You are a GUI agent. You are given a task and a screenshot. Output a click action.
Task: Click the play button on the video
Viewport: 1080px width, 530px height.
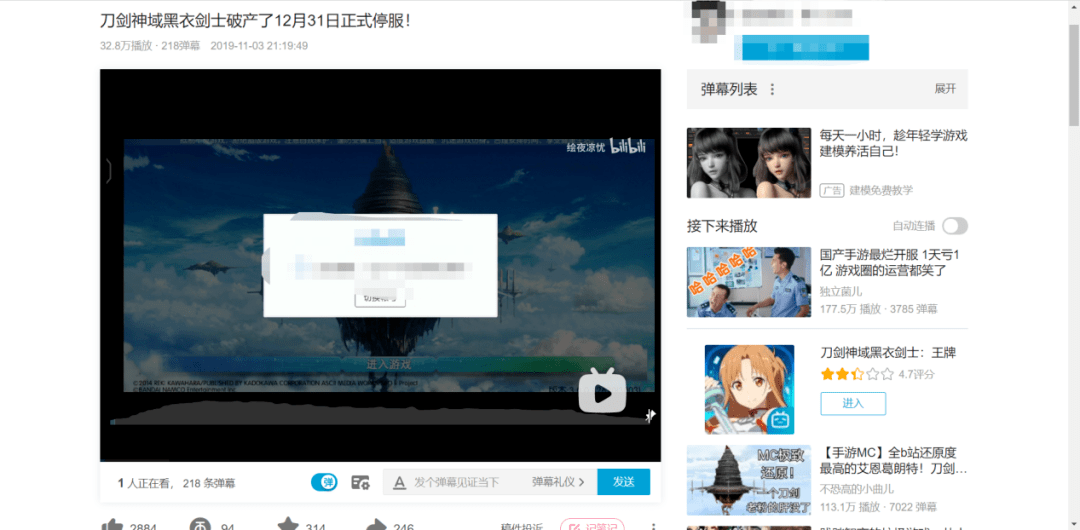point(602,394)
